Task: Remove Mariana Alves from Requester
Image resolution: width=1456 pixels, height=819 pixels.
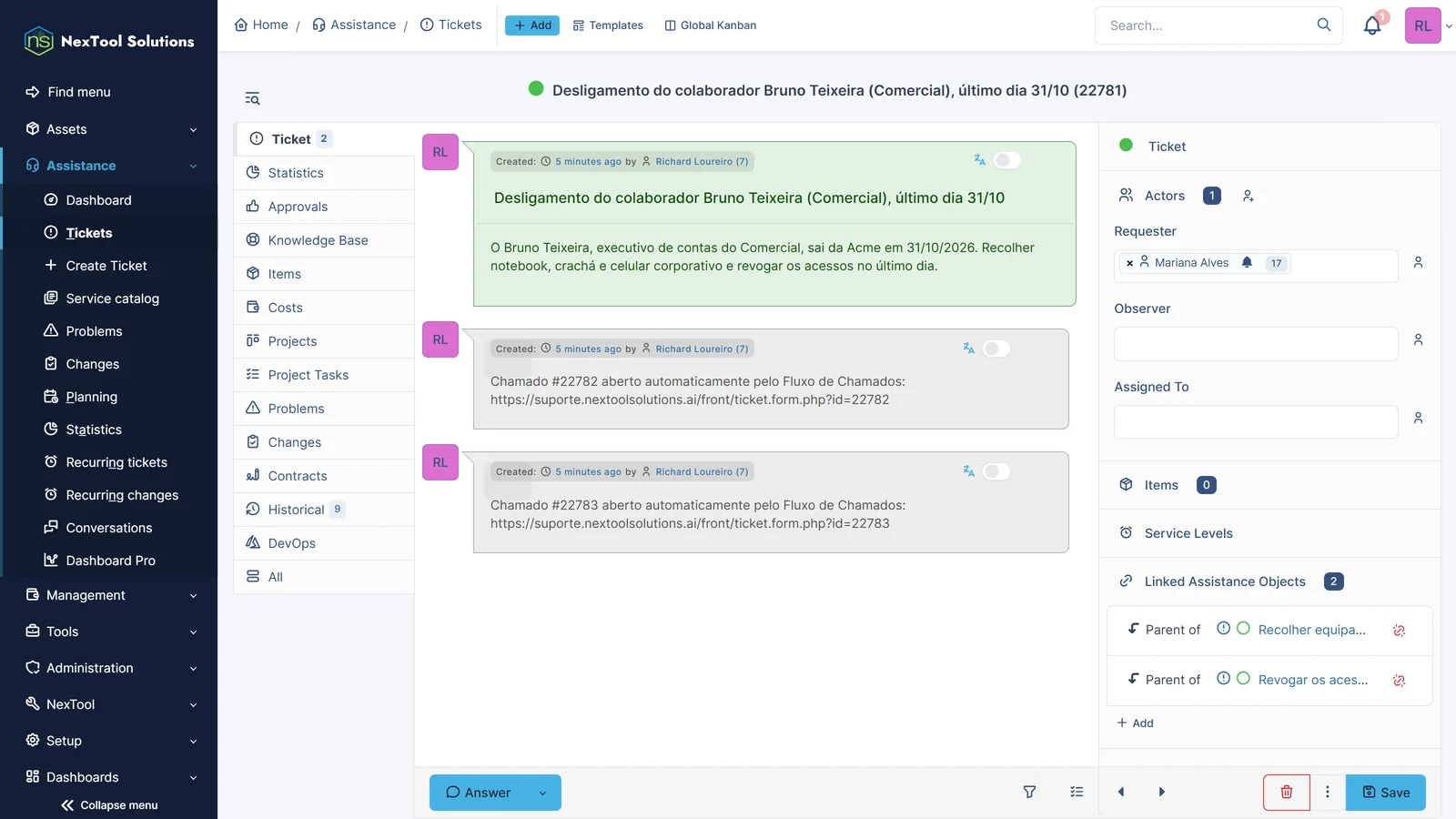Action: pos(1130,263)
